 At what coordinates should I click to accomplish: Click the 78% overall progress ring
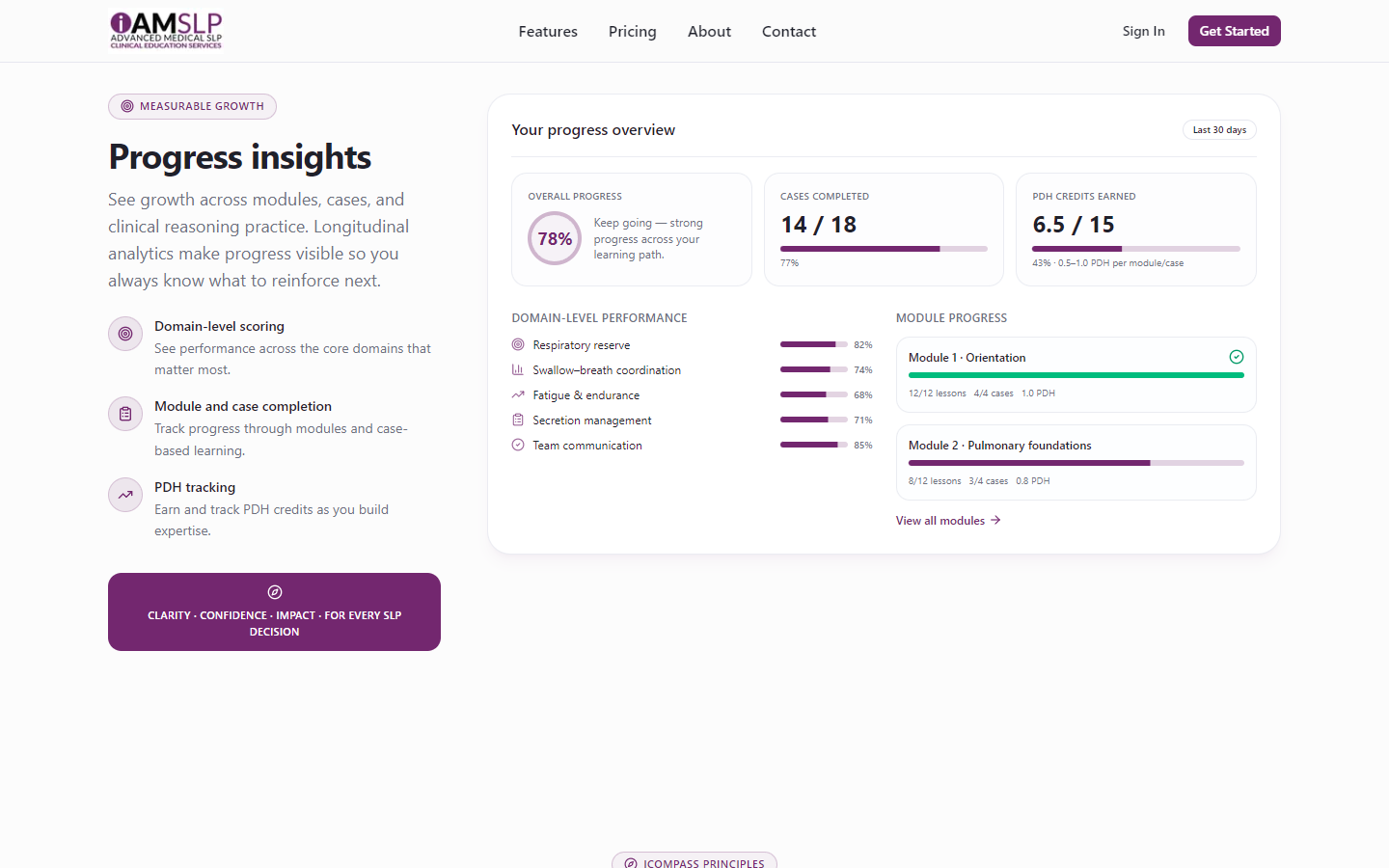tap(555, 238)
